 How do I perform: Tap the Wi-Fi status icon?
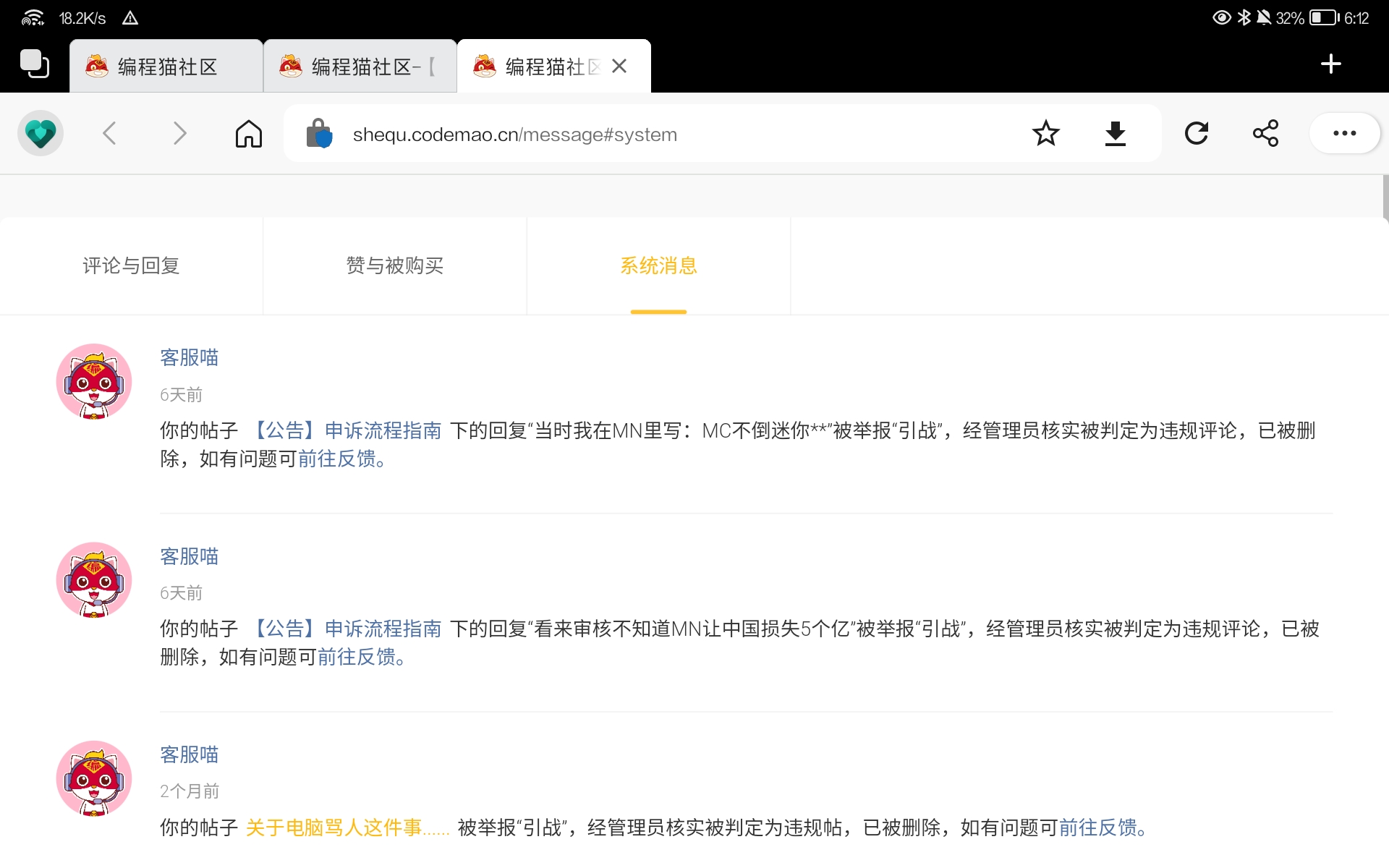(x=33, y=18)
